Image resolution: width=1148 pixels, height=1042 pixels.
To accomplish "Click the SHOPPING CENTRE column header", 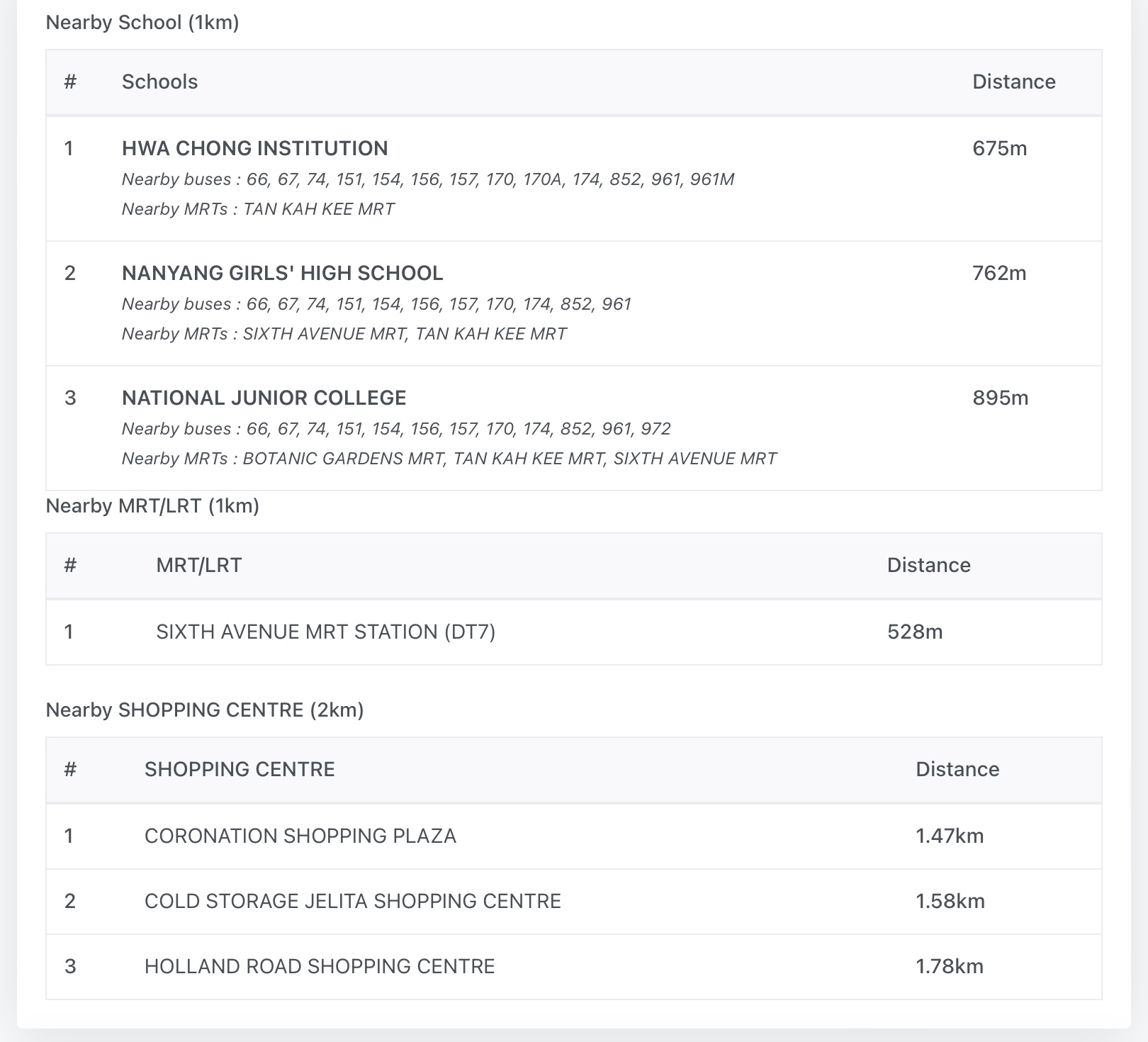I will click(240, 769).
